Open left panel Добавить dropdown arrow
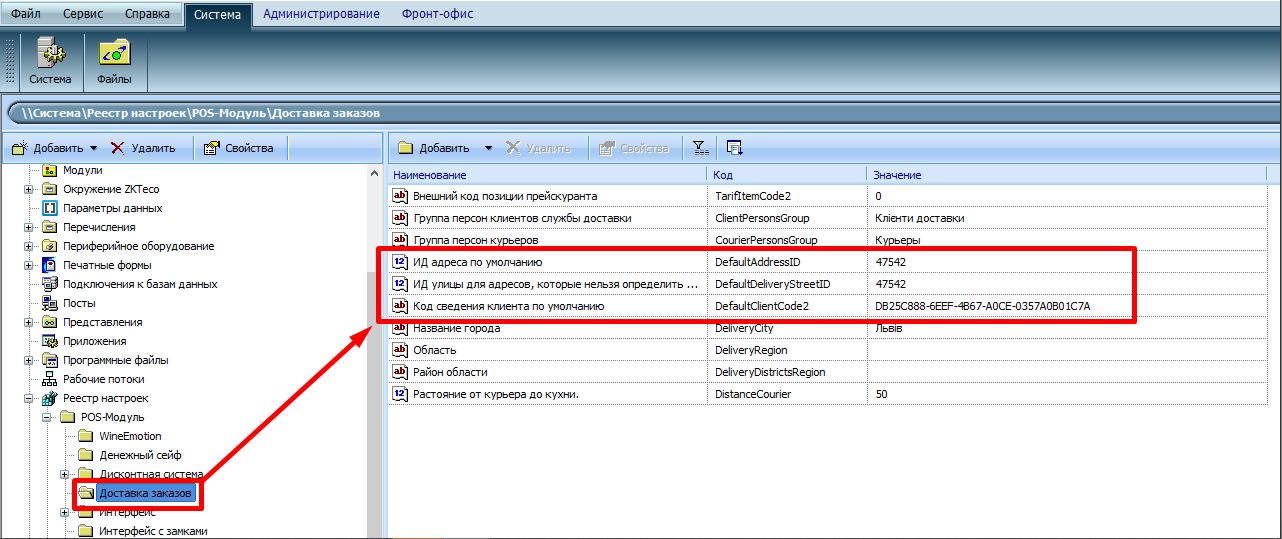 coord(94,148)
